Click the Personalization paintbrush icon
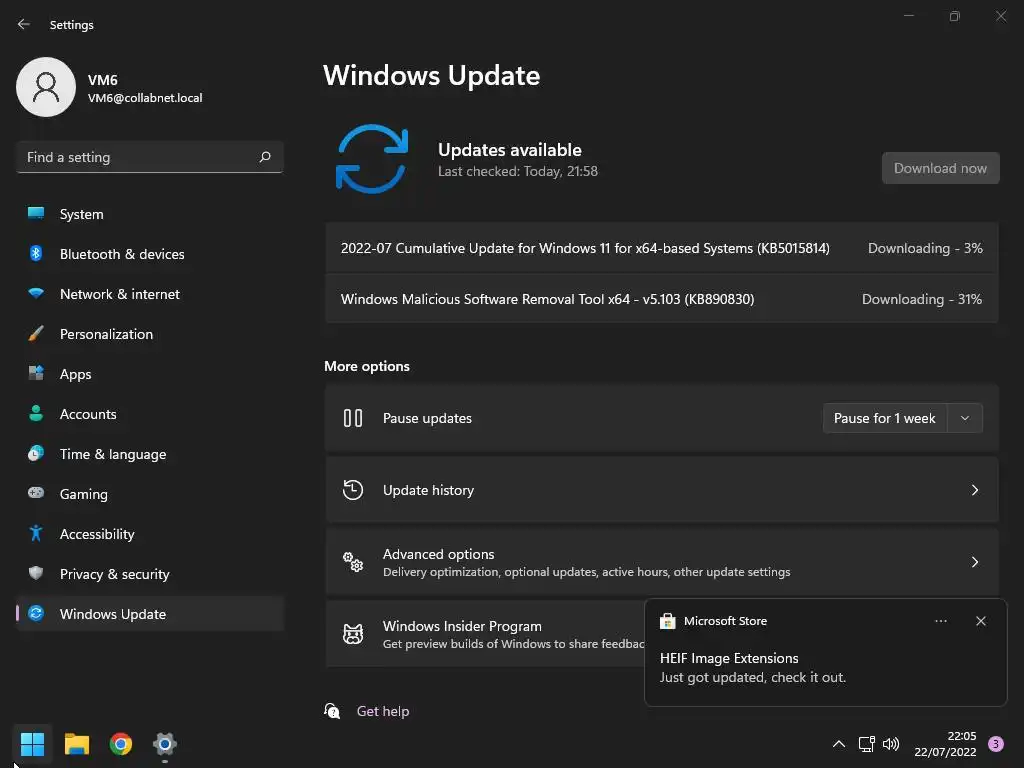This screenshot has height=768, width=1024. (x=36, y=333)
